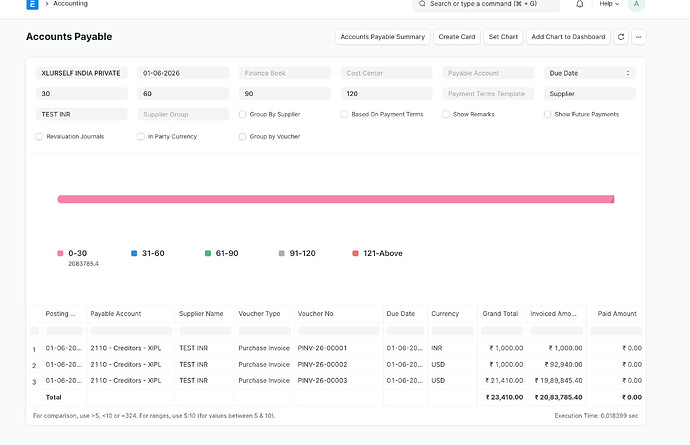Go to Accounting breadcrumb
This screenshot has width=690, height=445.
coord(70,4)
